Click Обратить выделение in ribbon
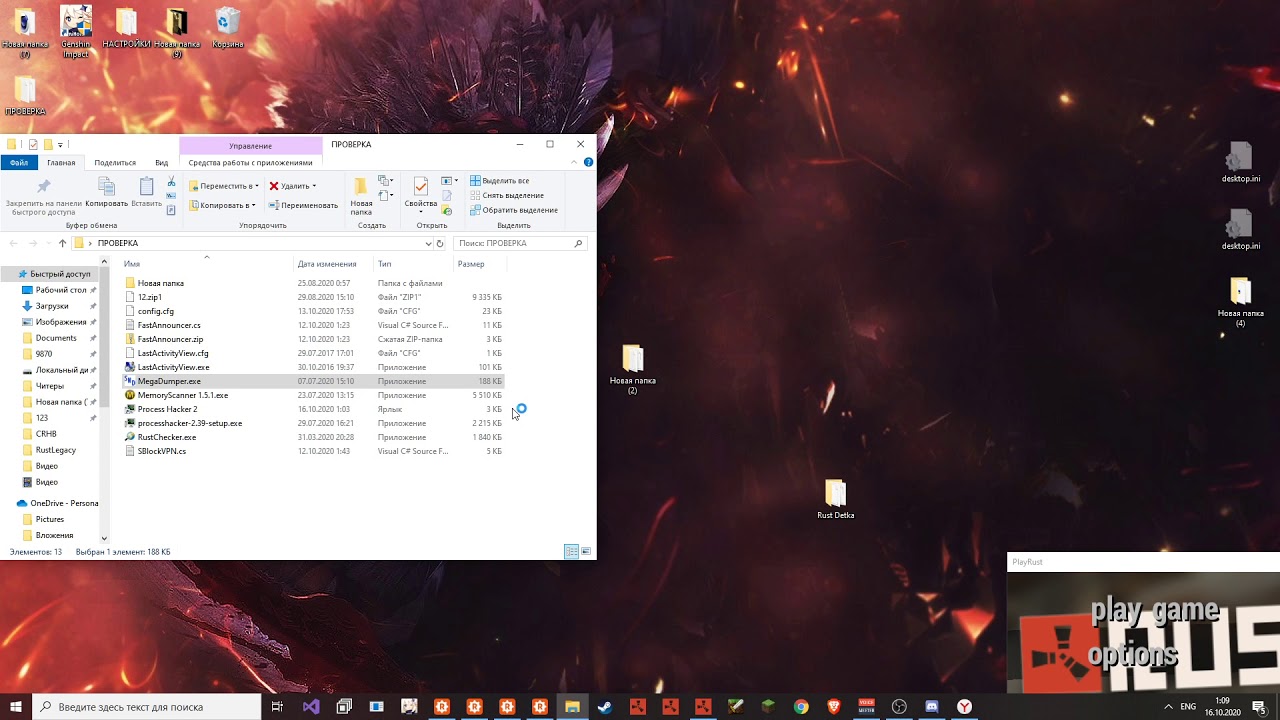The image size is (1280, 720). 513,210
